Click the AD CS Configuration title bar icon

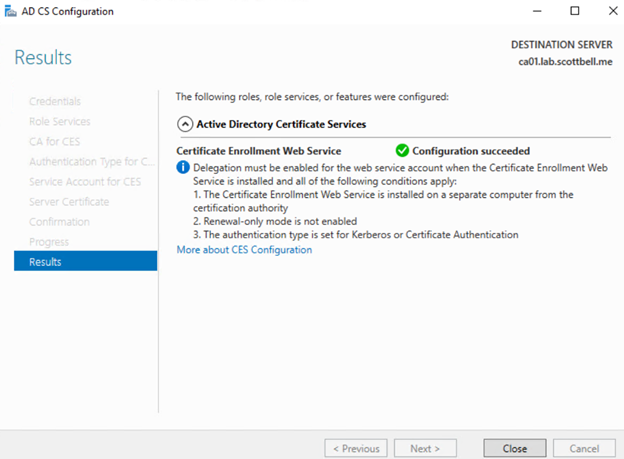point(10,11)
